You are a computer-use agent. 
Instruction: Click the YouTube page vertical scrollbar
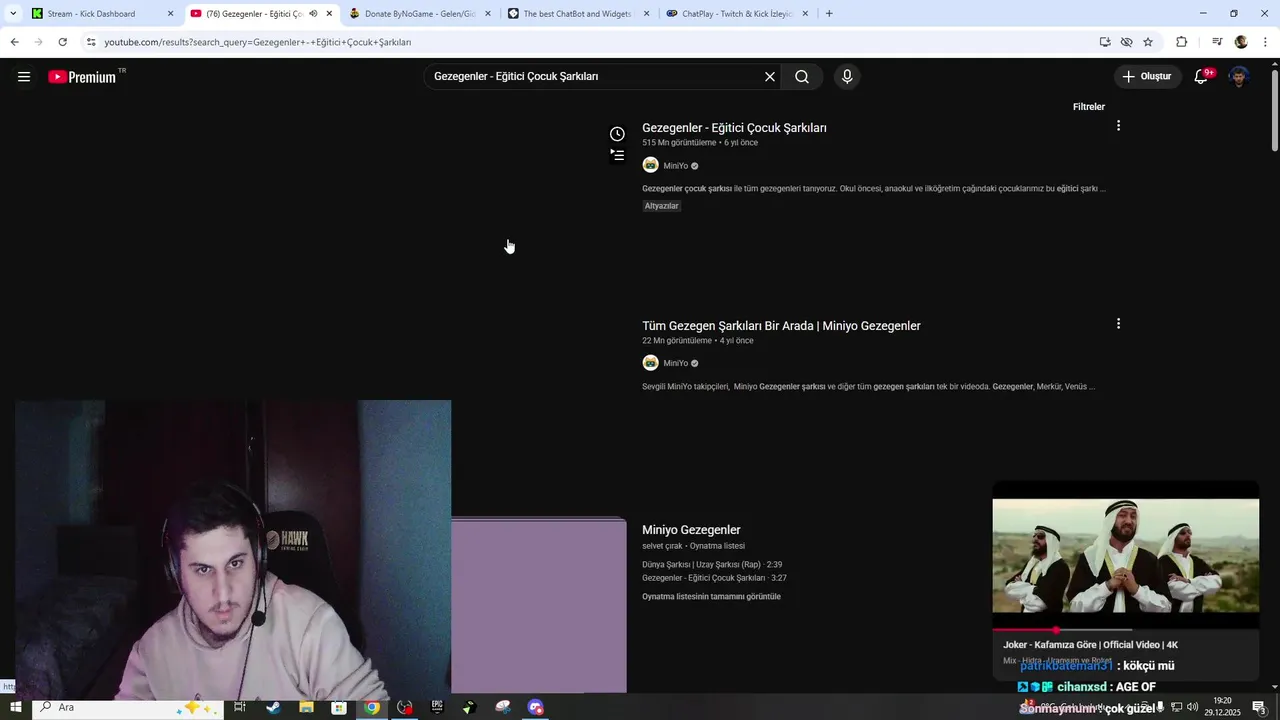pyautogui.click(x=1274, y=110)
